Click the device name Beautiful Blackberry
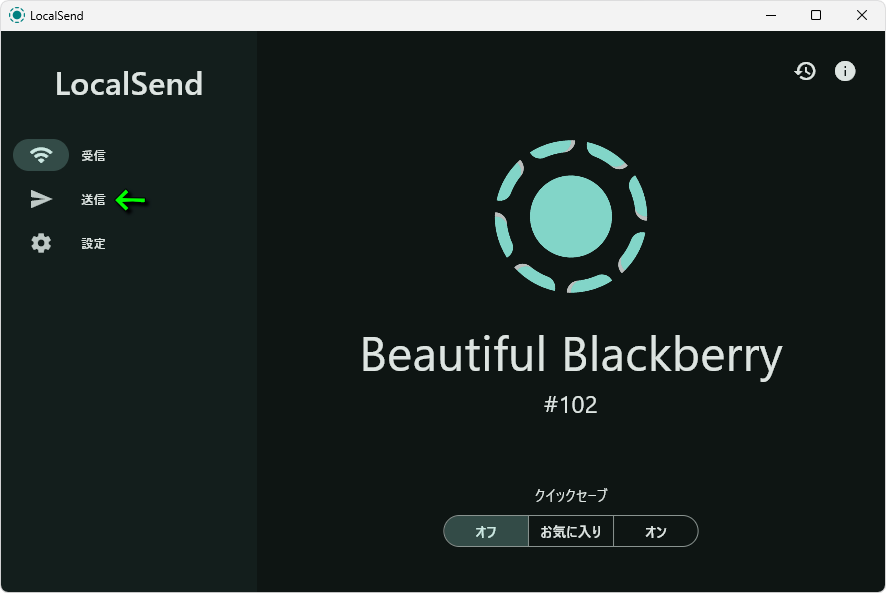 571,356
